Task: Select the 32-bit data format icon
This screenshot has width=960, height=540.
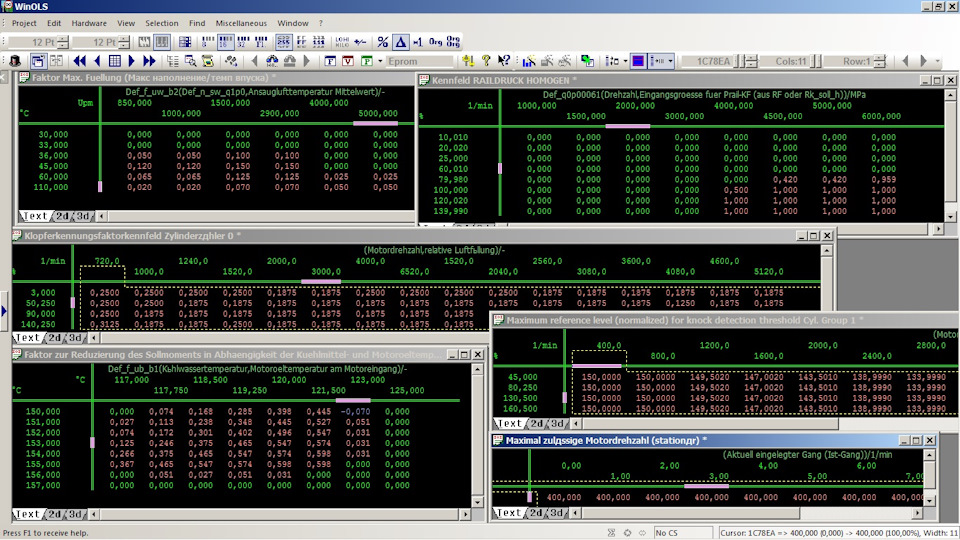Action: click(x=243, y=42)
